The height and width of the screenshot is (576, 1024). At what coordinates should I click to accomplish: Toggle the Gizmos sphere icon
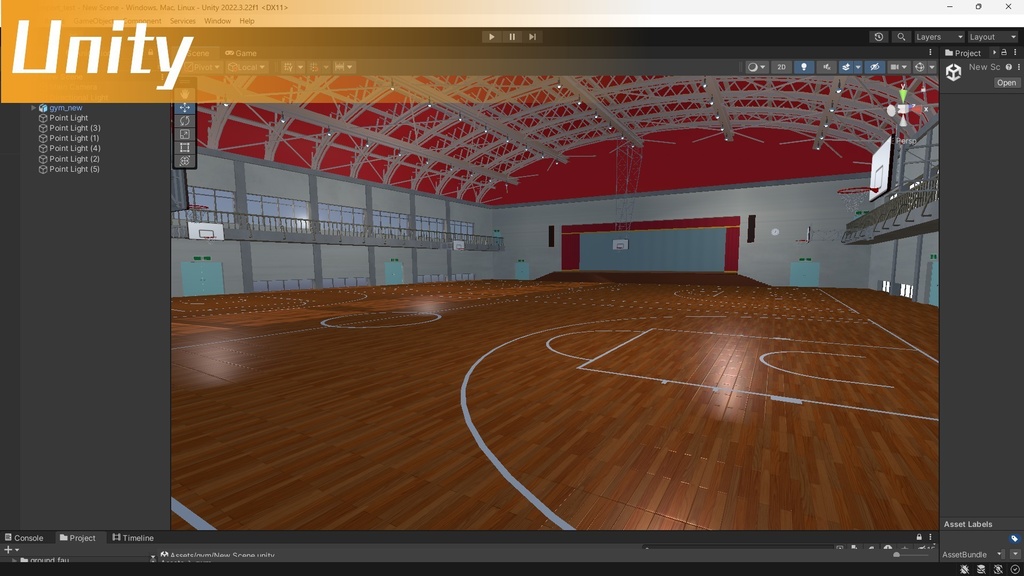pyautogui.click(x=920, y=67)
